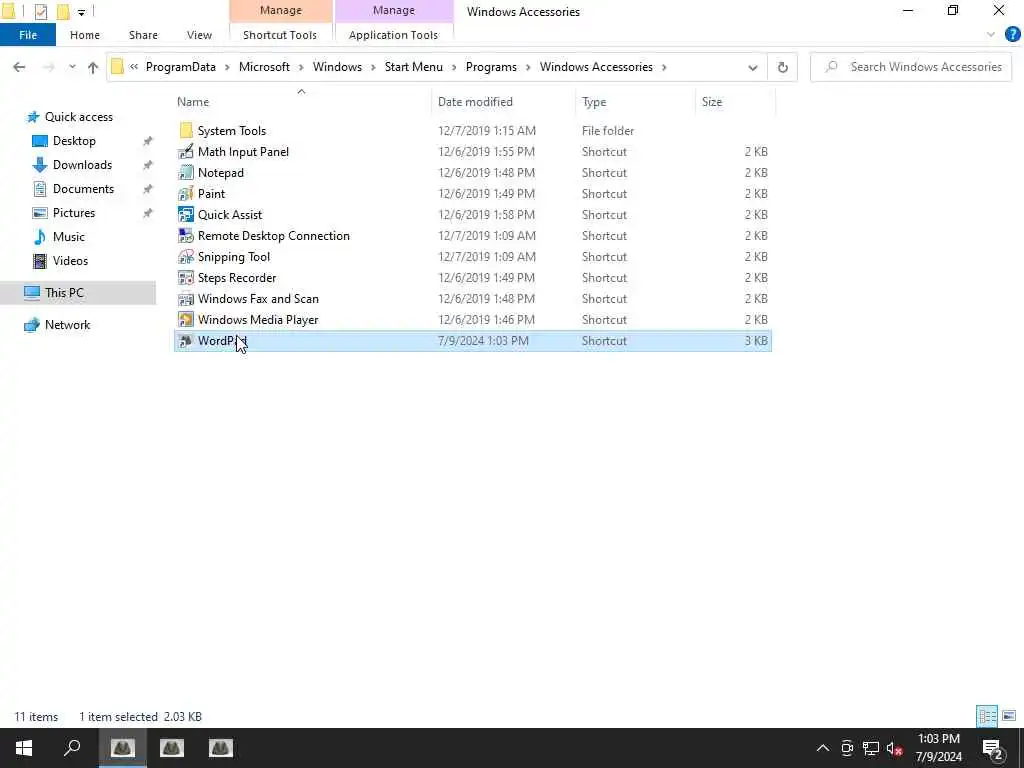This screenshot has height=768, width=1024.
Task: Open the Recent locations dropdown arrow
Action: point(72,67)
